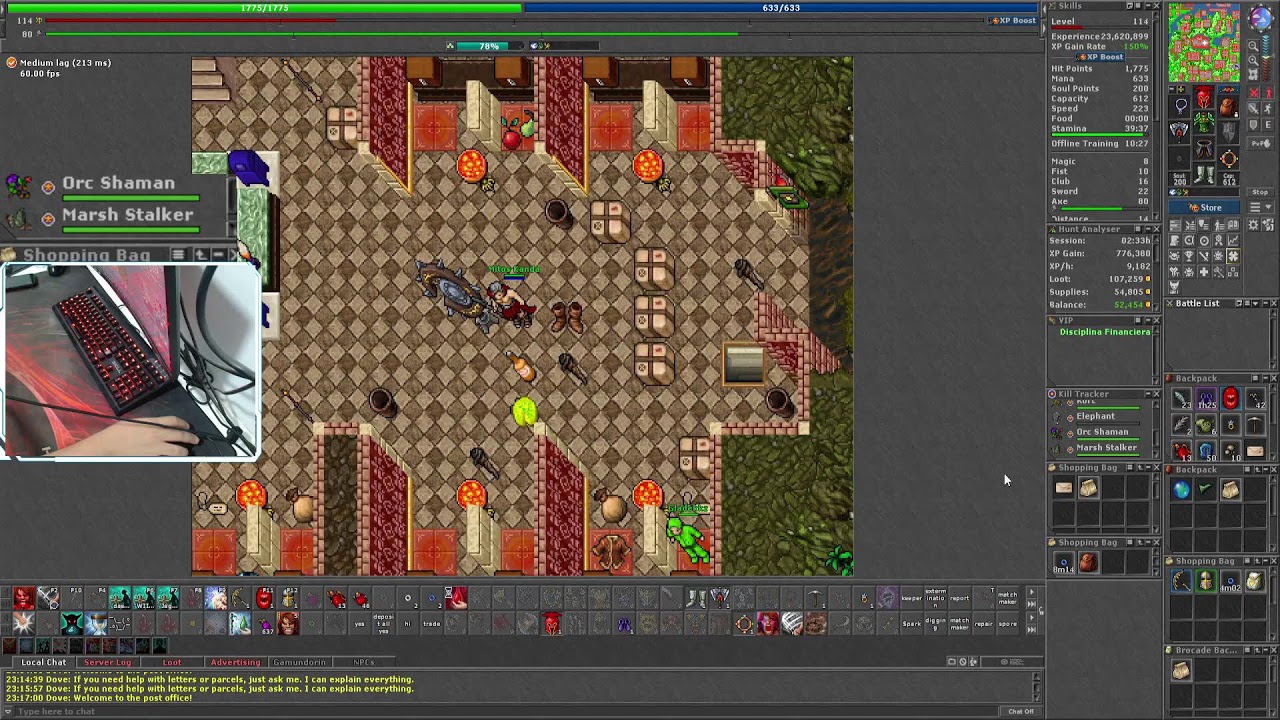Click the green orc head item in Backpack
The height and width of the screenshot is (720, 1280).
click(x=1207, y=424)
